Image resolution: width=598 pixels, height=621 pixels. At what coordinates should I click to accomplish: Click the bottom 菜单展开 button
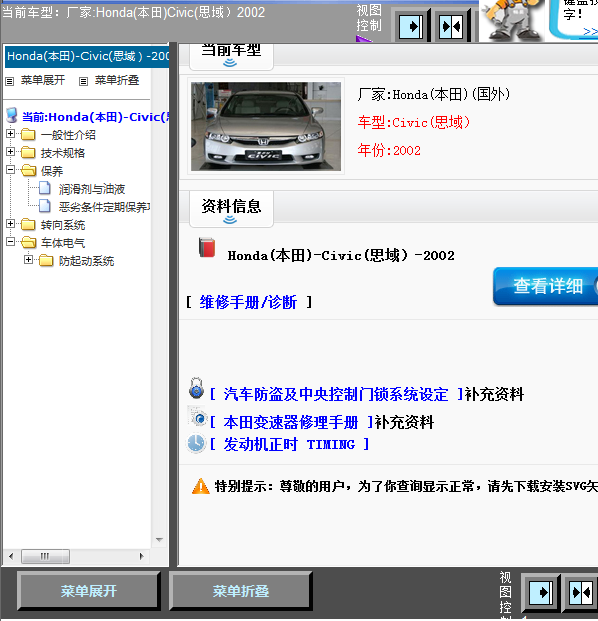89,591
